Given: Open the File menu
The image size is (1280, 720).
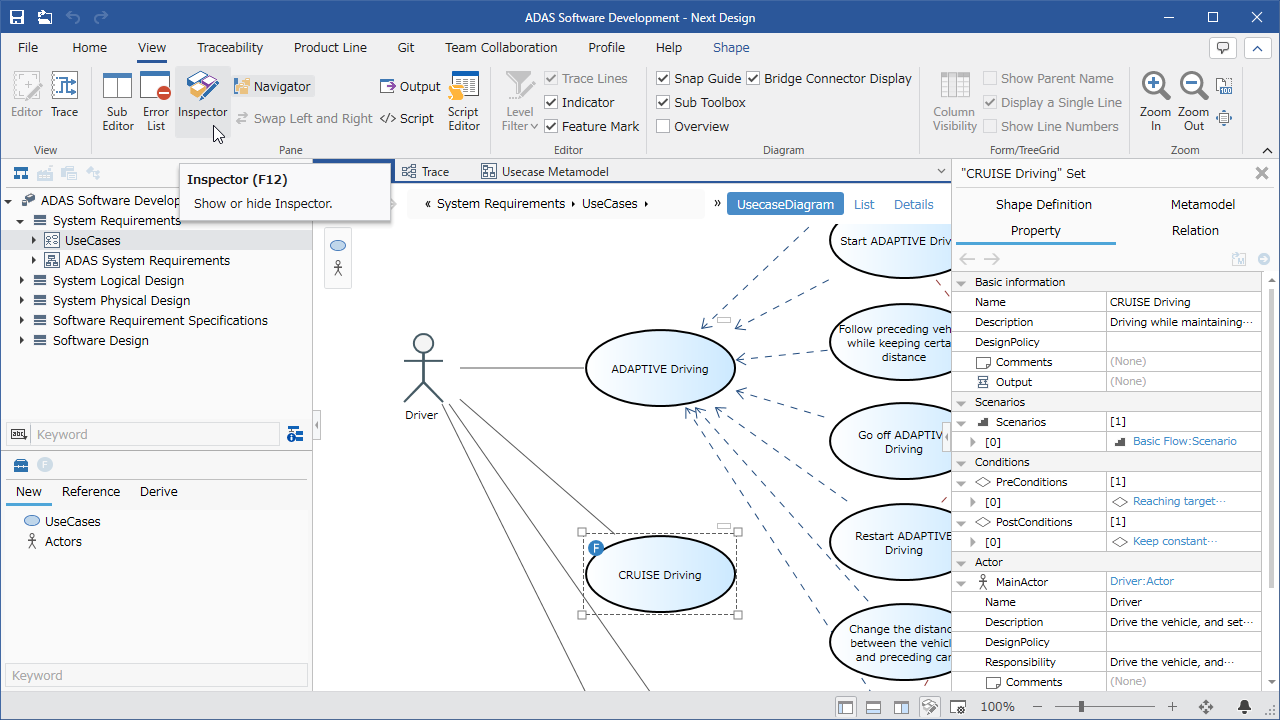Looking at the screenshot, I should coord(28,47).
